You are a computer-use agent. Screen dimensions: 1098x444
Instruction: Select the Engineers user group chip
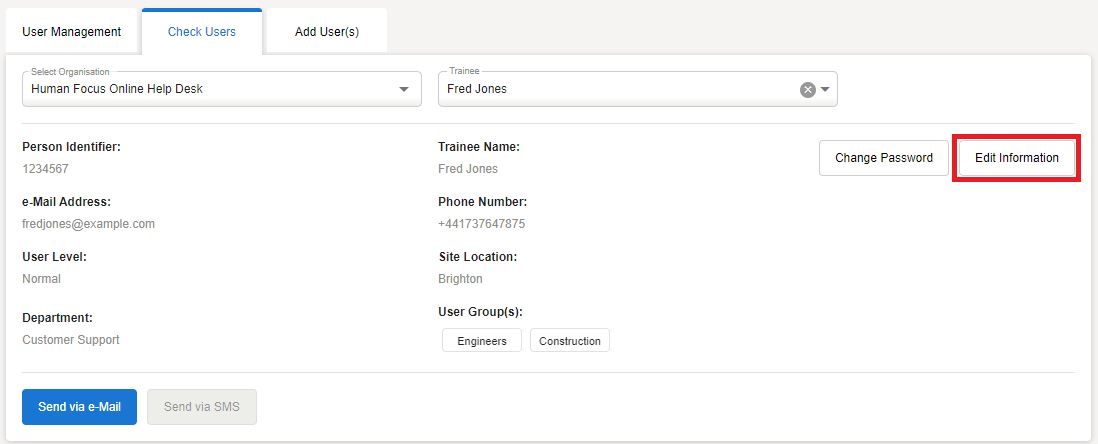(482, 341)
